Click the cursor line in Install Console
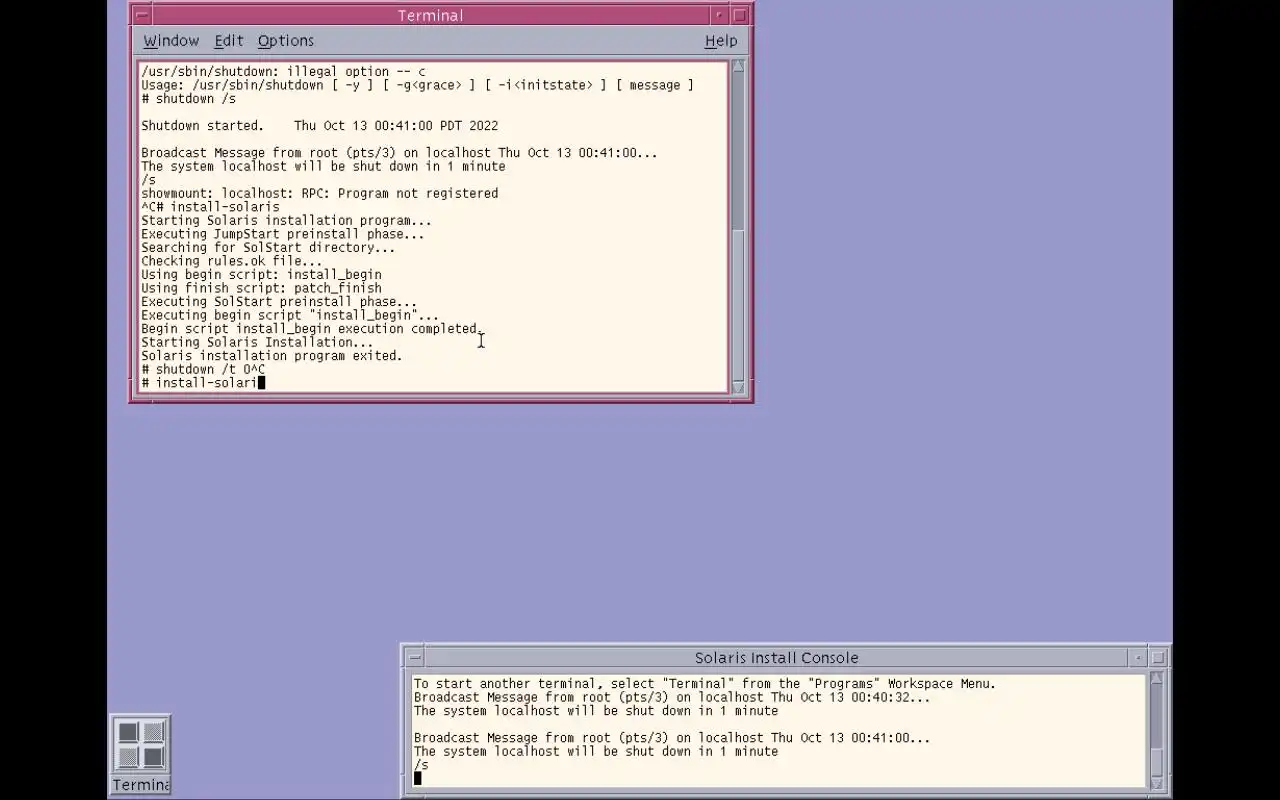The width and height of the screenshot is (1280, 800). pos(418,778)
